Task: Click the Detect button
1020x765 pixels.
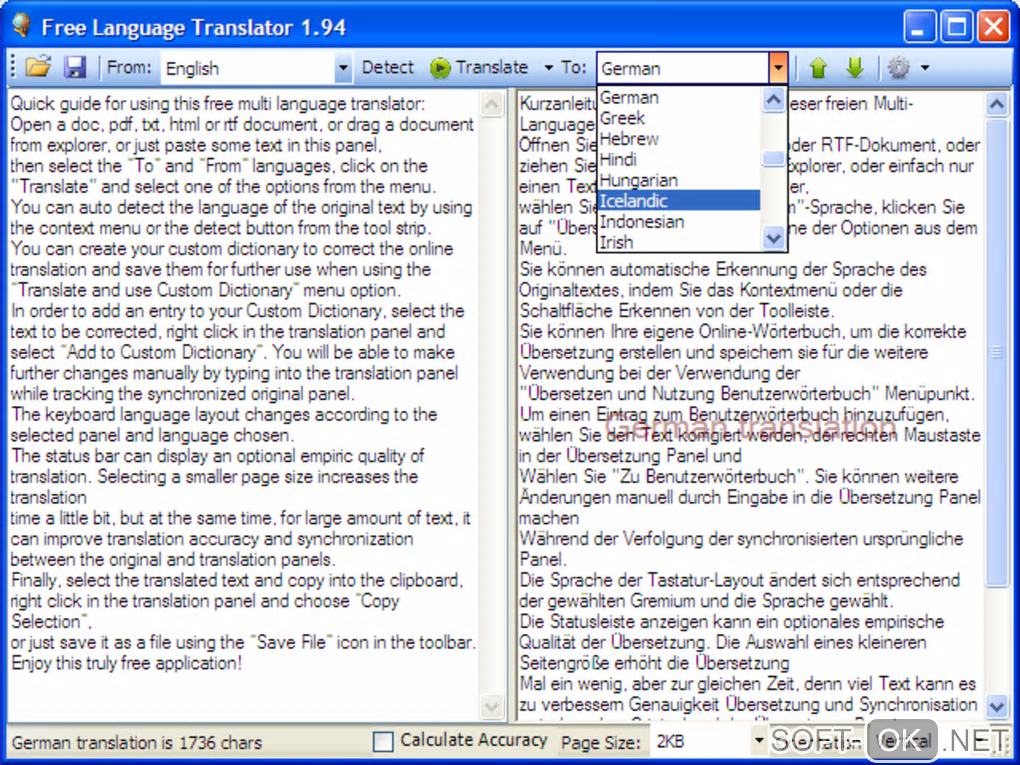Action: [388, 68]
